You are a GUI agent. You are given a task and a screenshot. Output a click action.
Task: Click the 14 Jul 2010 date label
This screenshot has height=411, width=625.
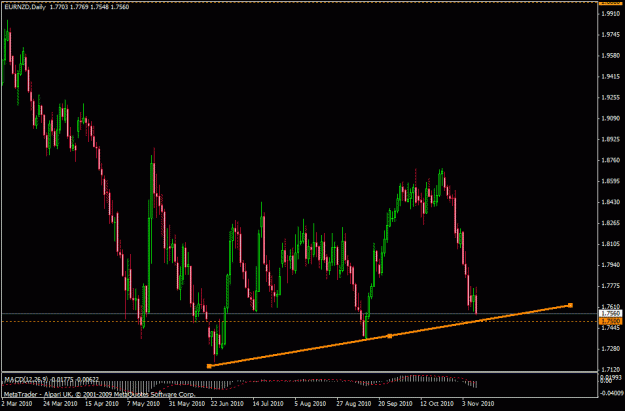tap(268, 403)
